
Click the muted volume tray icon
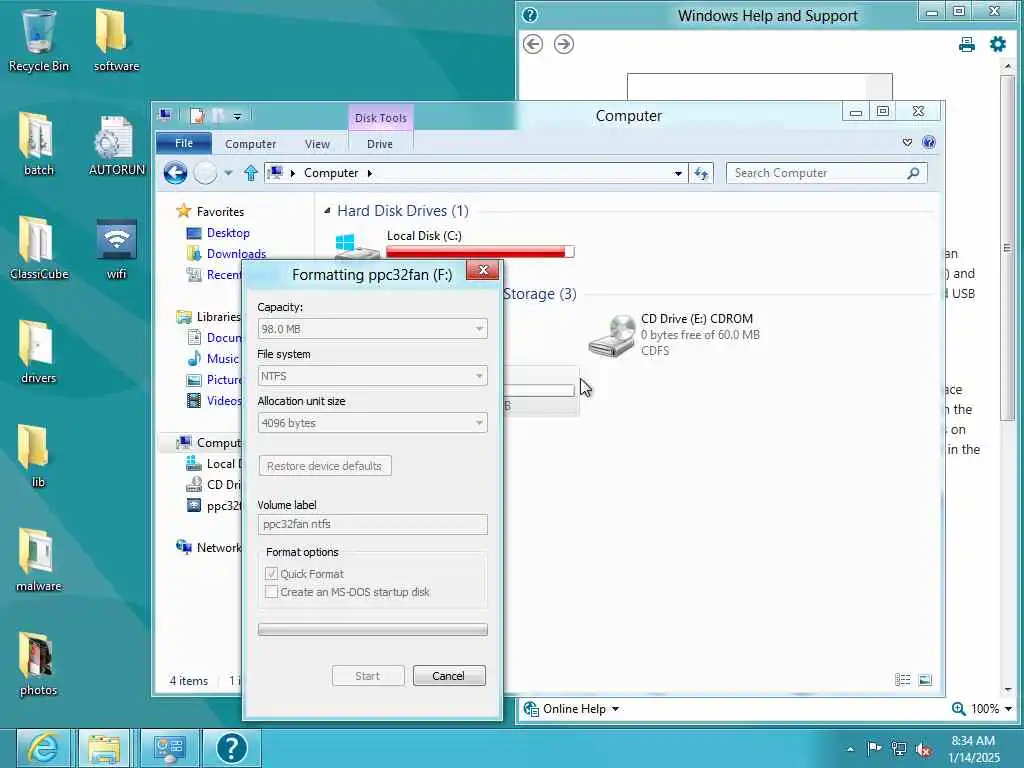[923, 749]
